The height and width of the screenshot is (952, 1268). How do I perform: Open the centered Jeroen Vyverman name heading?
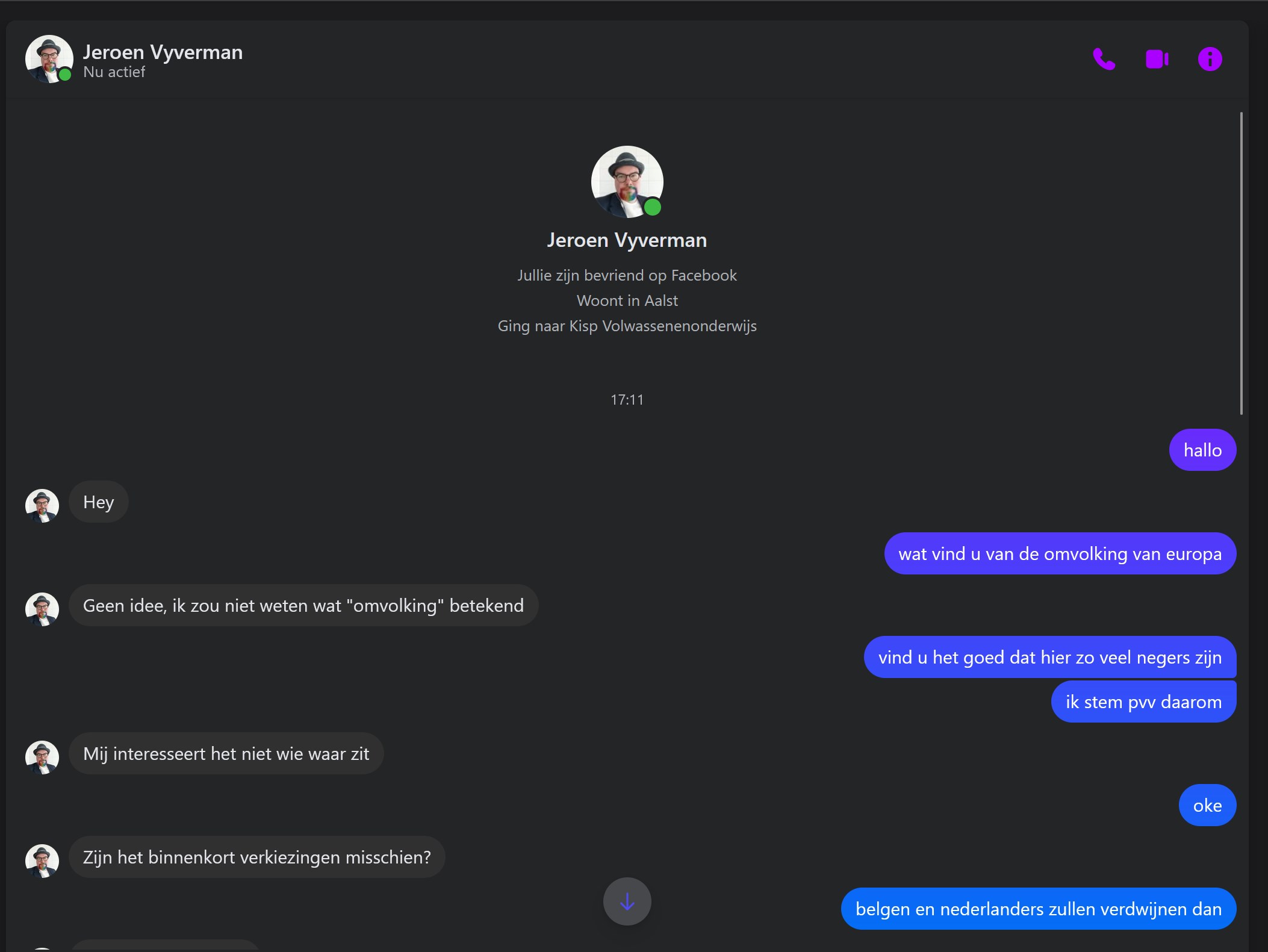(x=627, y=240)
